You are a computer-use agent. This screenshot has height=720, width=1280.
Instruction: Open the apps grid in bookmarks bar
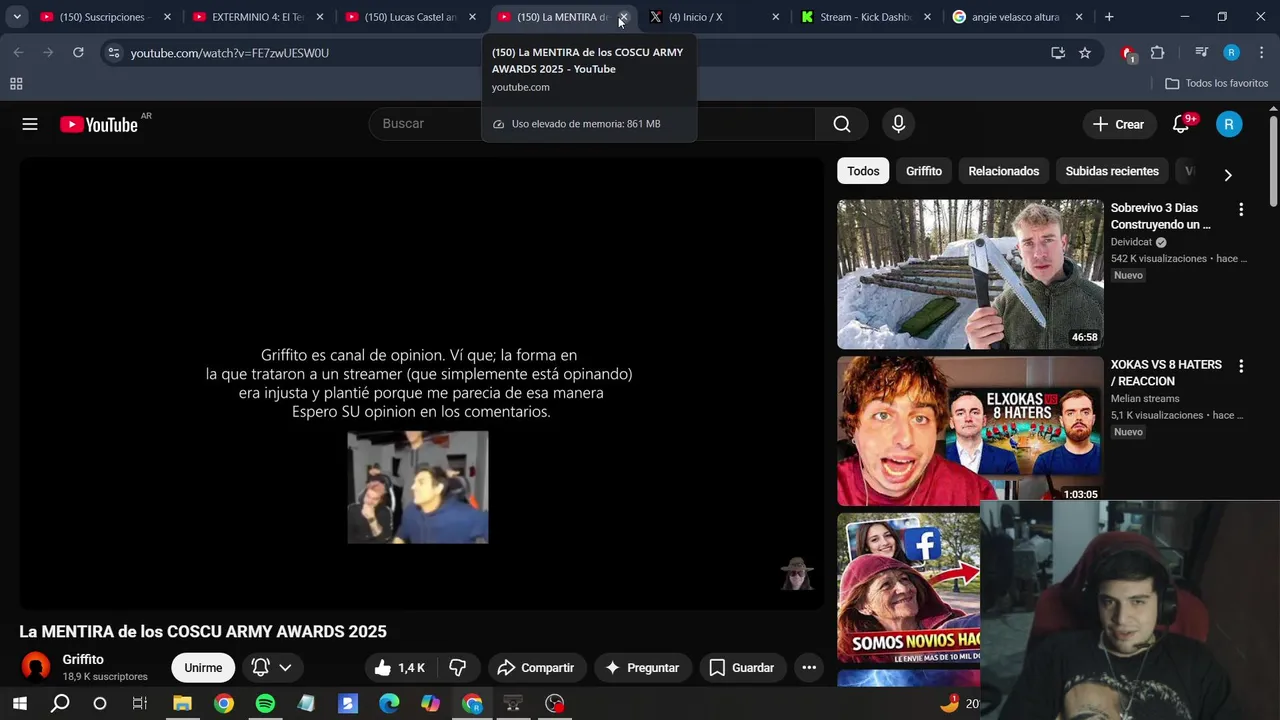click(x=16, y=84)
